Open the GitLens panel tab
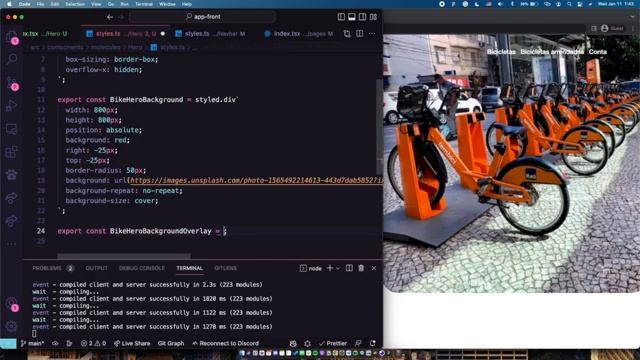640x360 pixels. (225, 268)
